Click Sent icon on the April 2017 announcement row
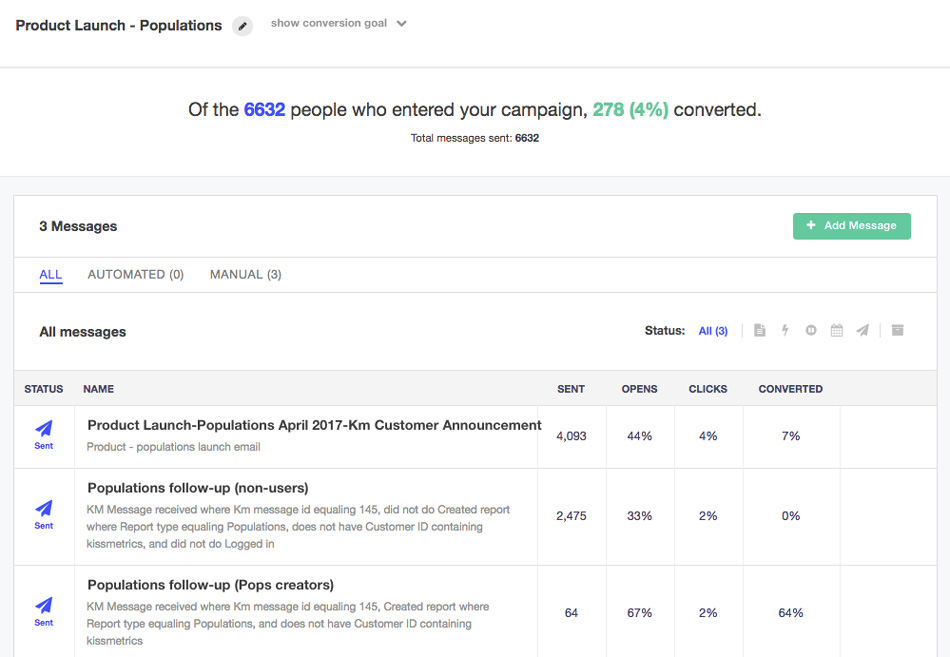 pos(44,436)
